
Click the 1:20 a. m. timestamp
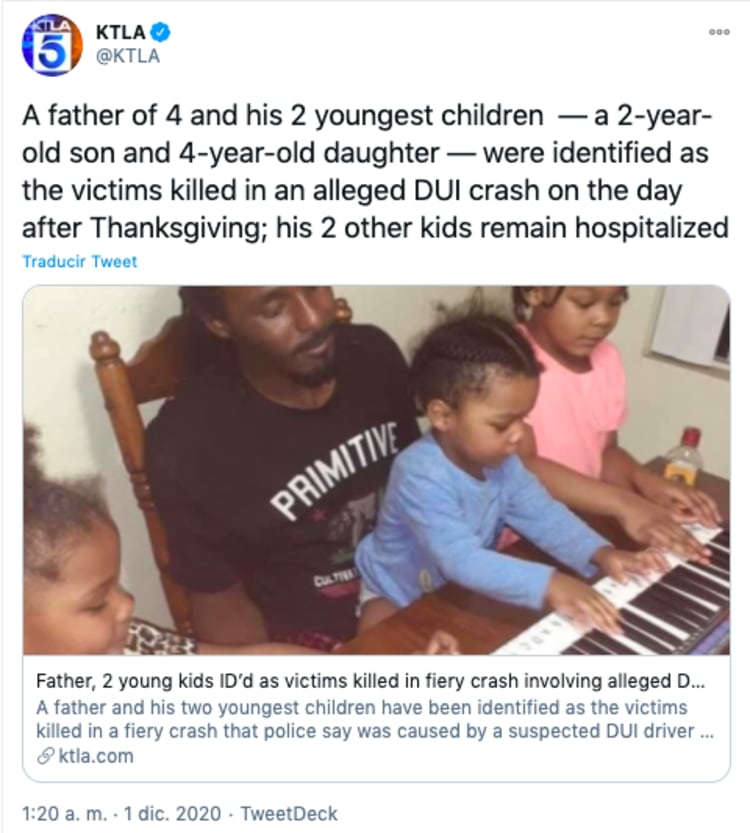[64, 814]
